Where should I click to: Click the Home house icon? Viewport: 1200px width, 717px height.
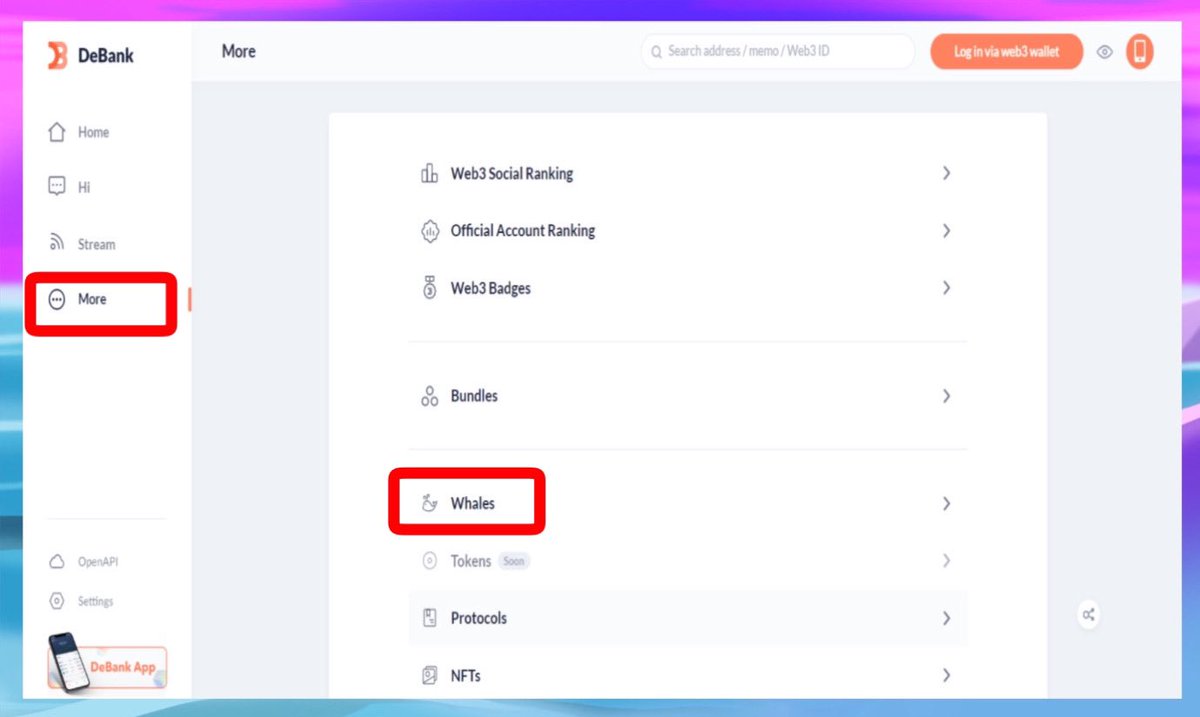coord(57,132)
